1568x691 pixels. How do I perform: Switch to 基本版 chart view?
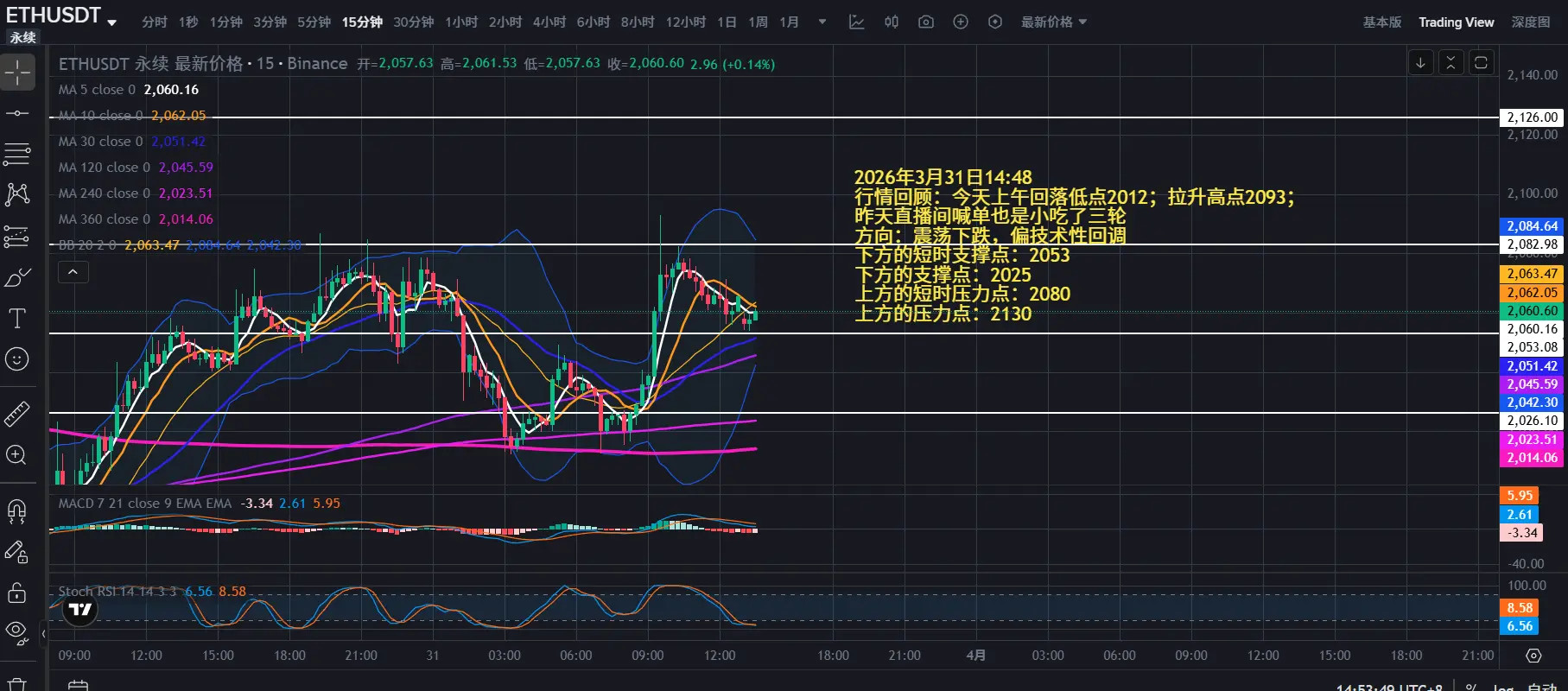(1382, 22)
